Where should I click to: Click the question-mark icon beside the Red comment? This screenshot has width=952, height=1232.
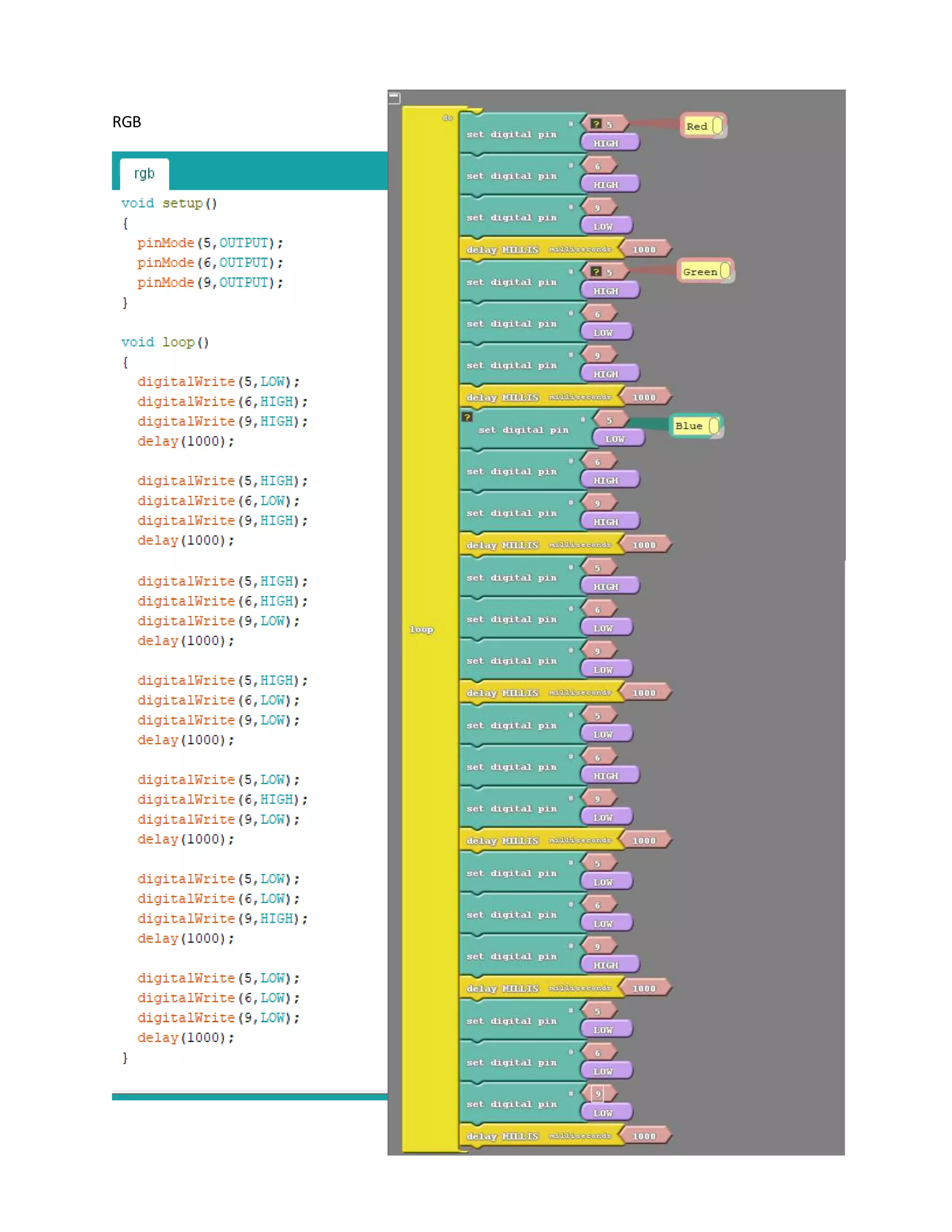[x=595, y=124]
